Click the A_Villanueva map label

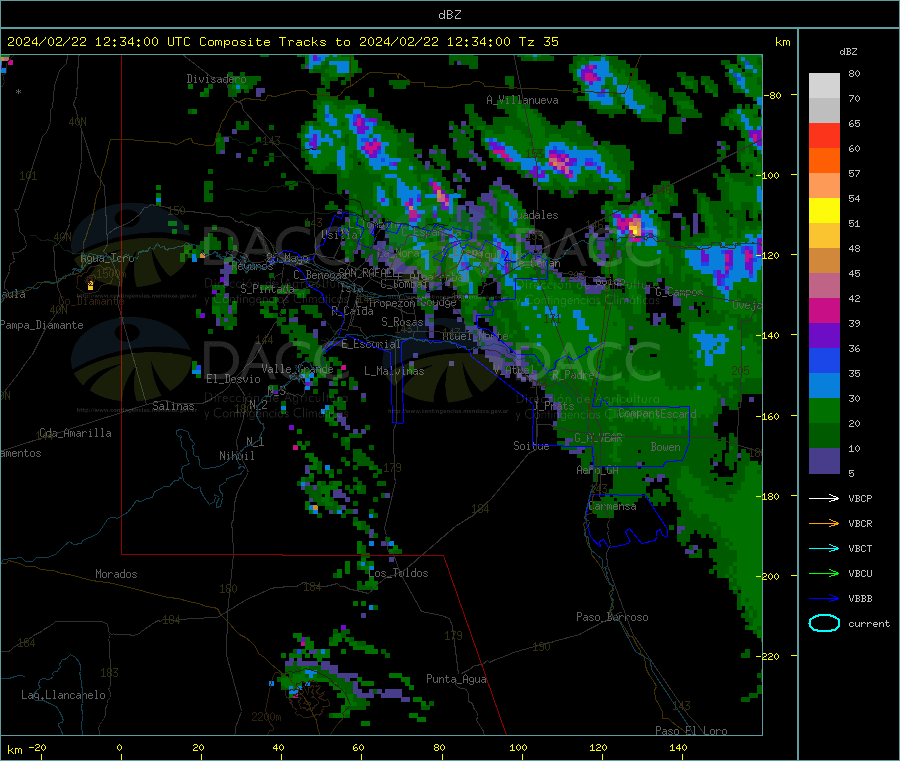click(x=522, y=100)
